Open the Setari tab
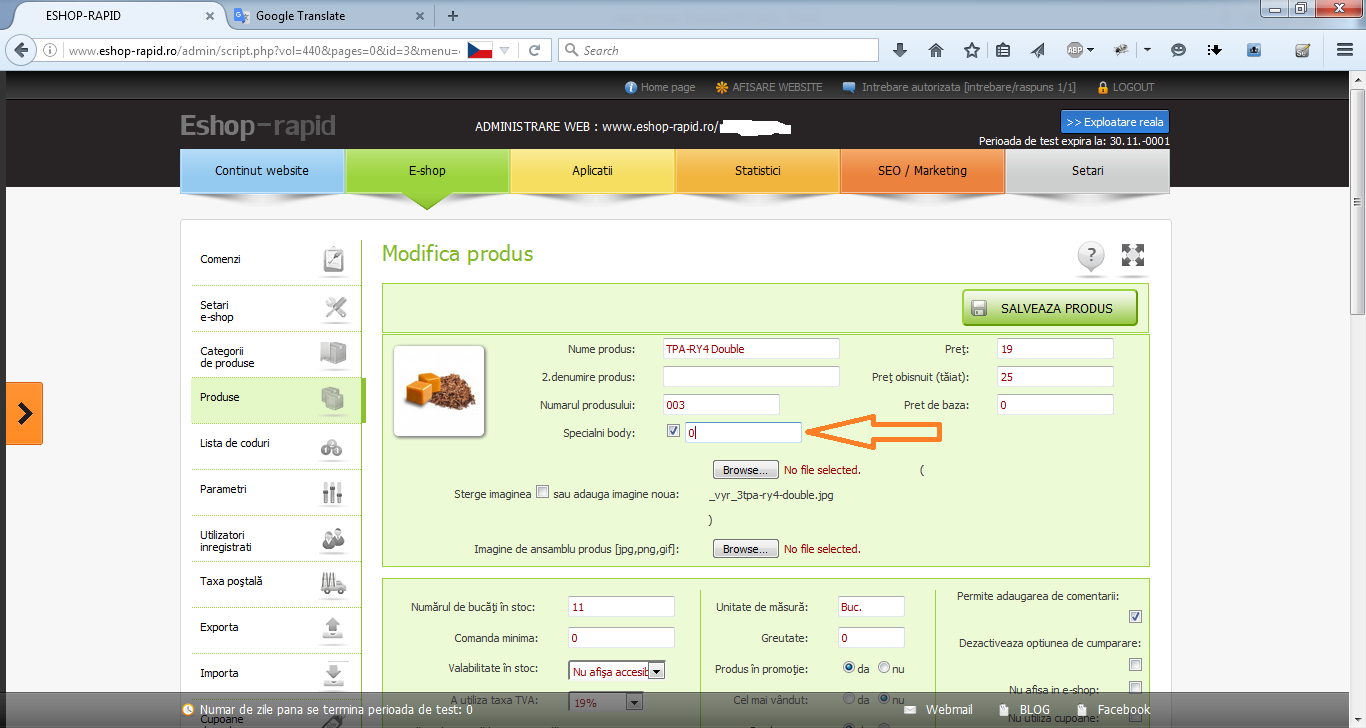Image resolution: width=1366 pixels, height=728 pixels. pos(1087,171)
